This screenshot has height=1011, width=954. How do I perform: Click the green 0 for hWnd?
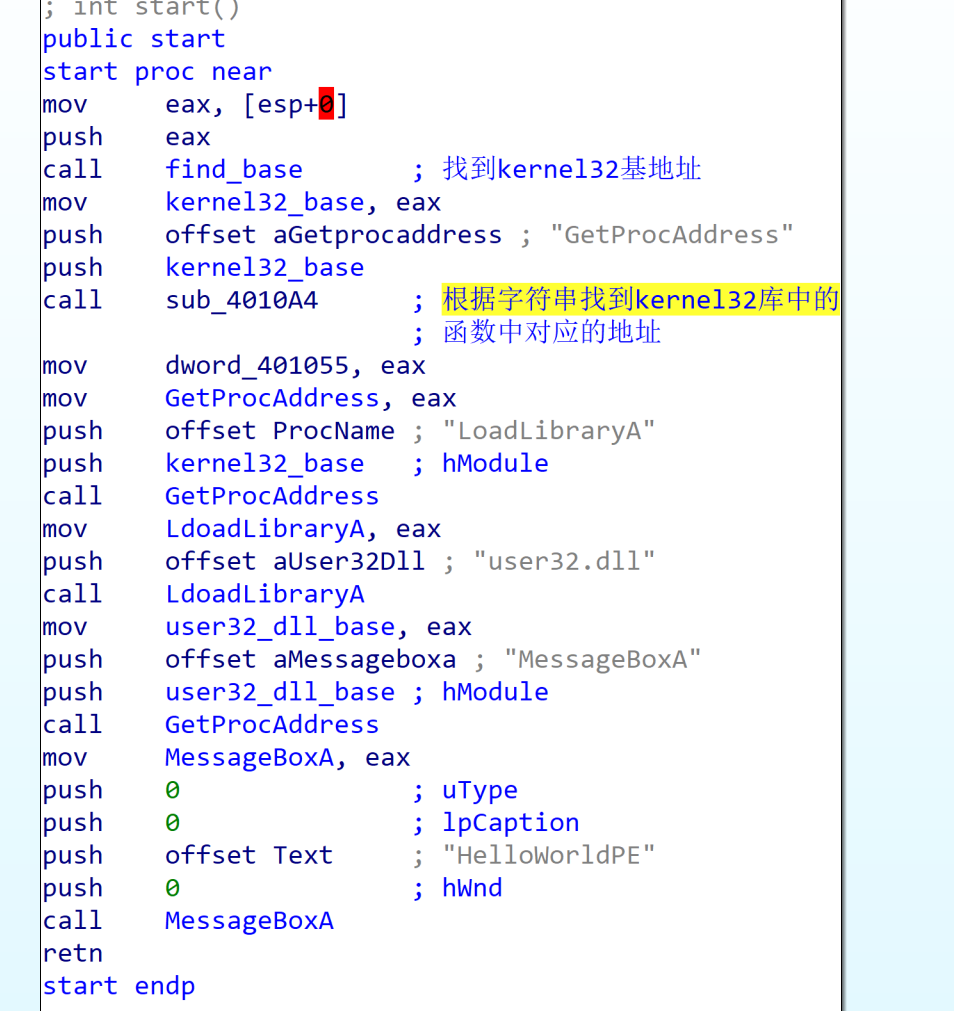172,888
